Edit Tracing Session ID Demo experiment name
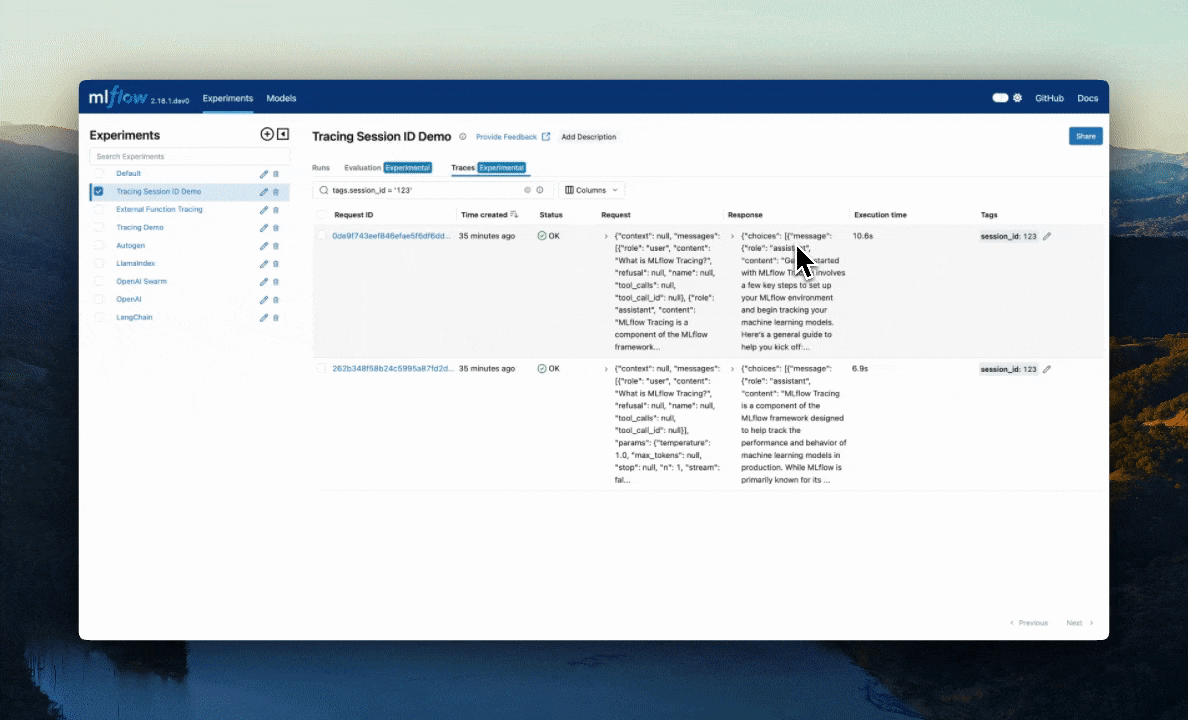Image resolution: width=1188 pixels, height=720 pixels. 264,193
